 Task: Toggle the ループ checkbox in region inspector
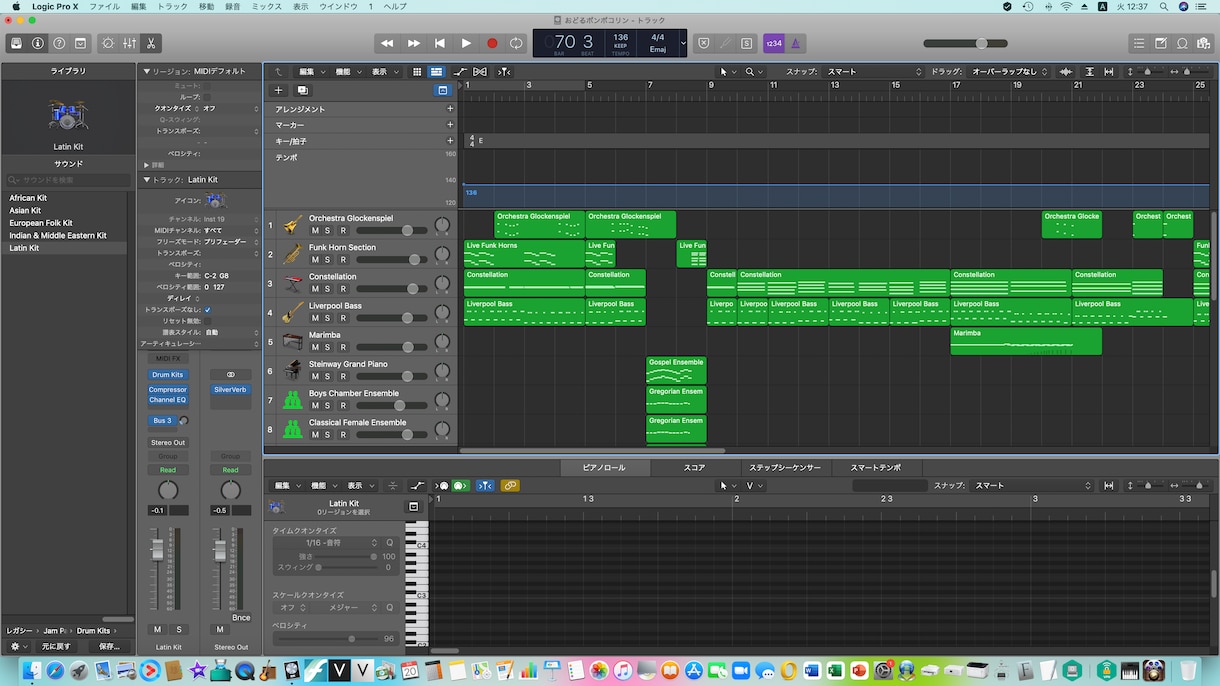coord(208,97)
